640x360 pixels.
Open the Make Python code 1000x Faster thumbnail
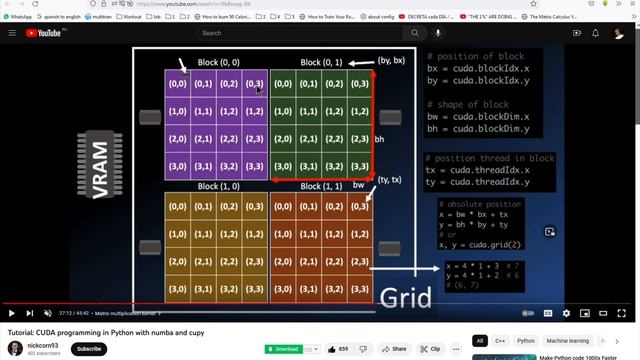504,357
